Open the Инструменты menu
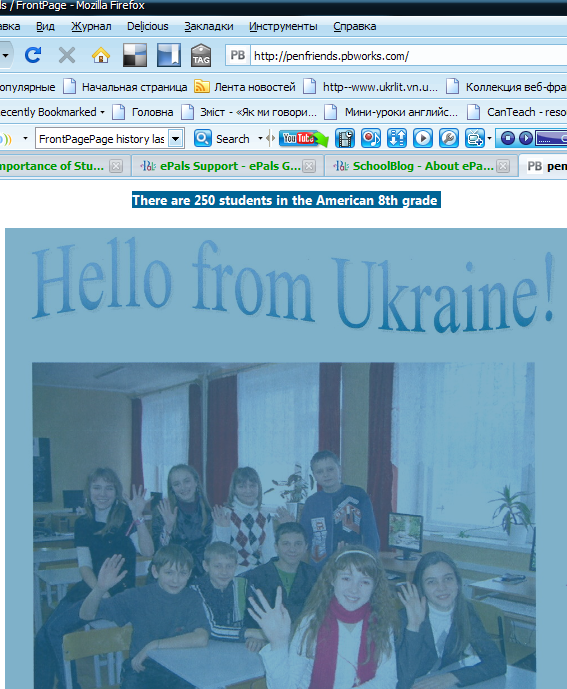This screenshot has width=567, height=689. (x=283, y=27)
